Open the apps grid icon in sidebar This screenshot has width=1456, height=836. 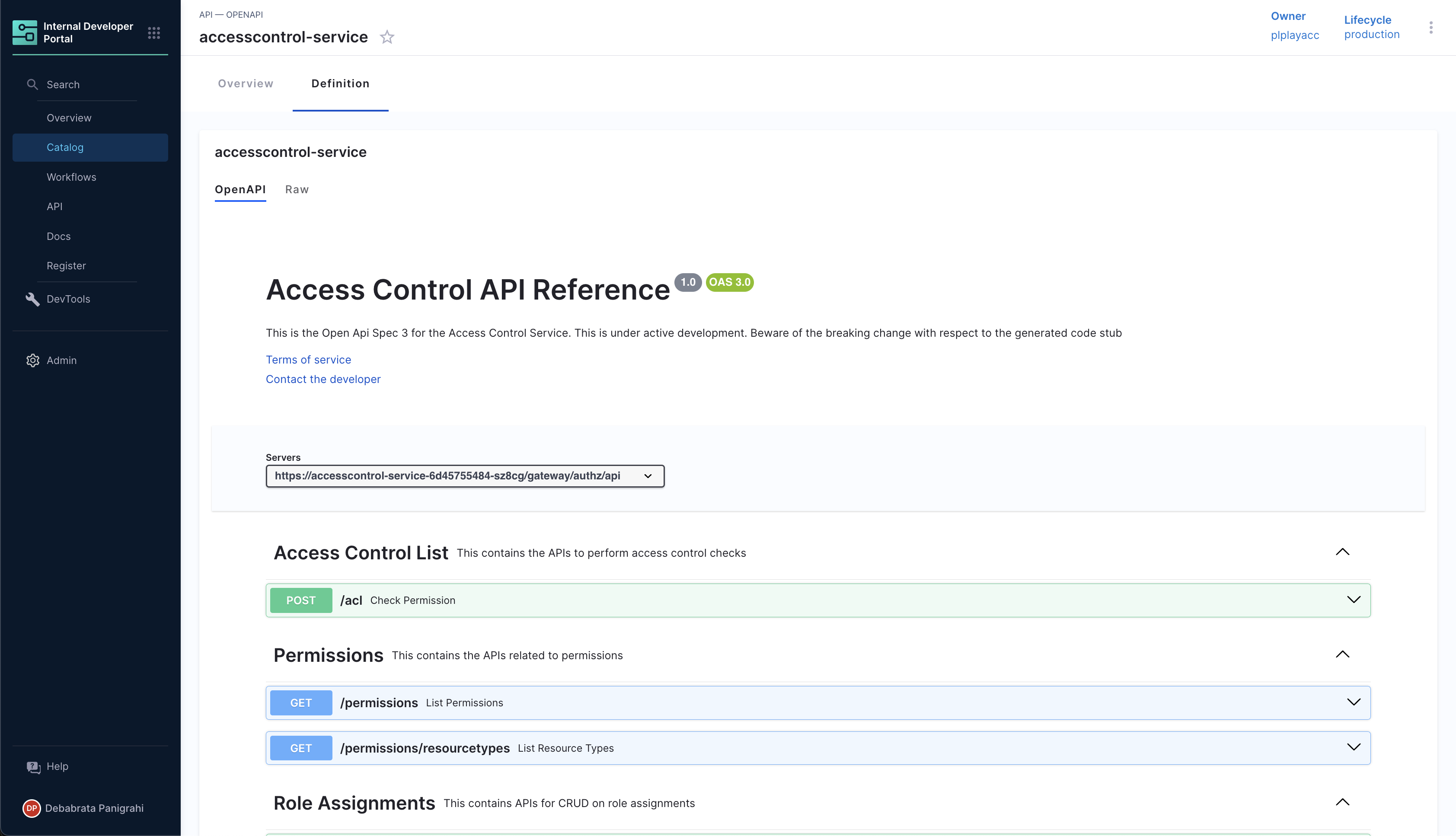coord(153,33)
